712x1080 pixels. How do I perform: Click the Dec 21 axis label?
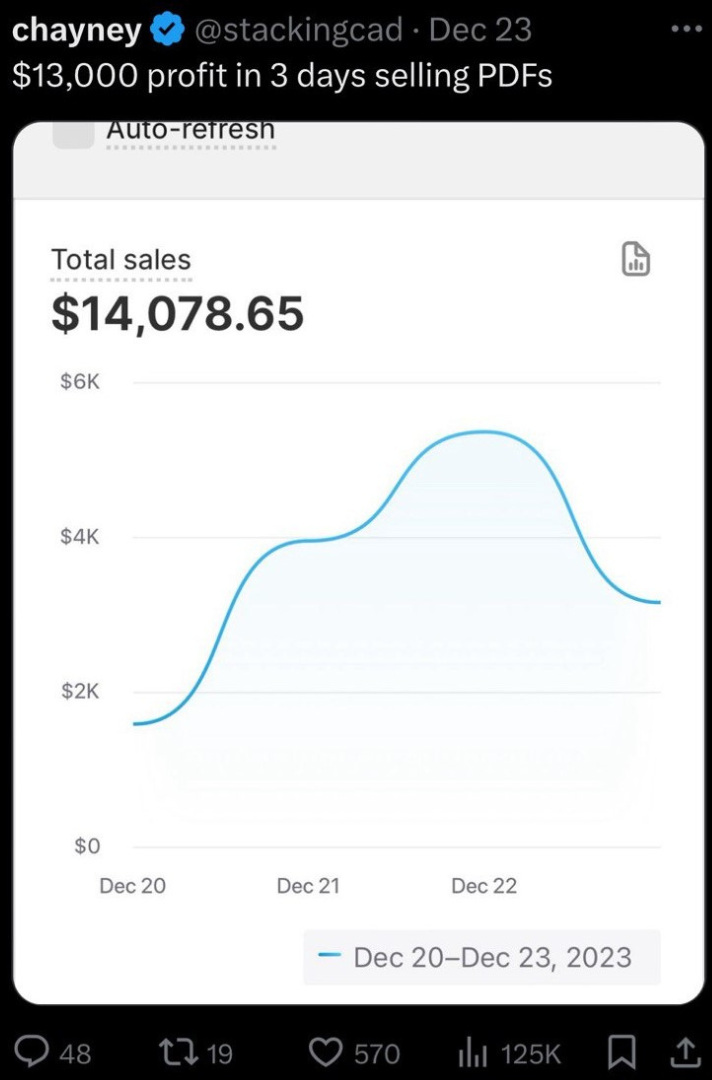pos(308,886)
